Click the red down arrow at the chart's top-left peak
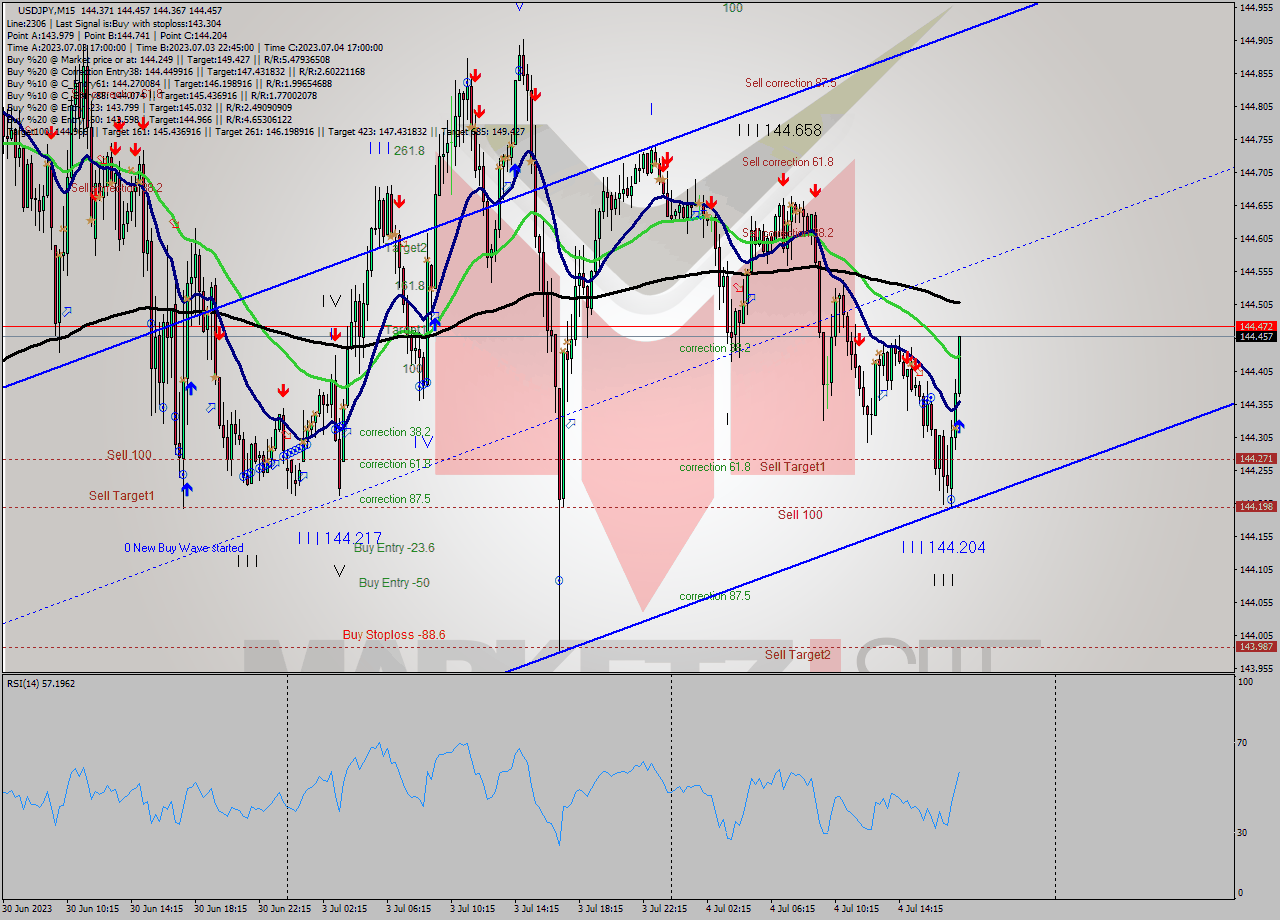 tap(52, 132)
